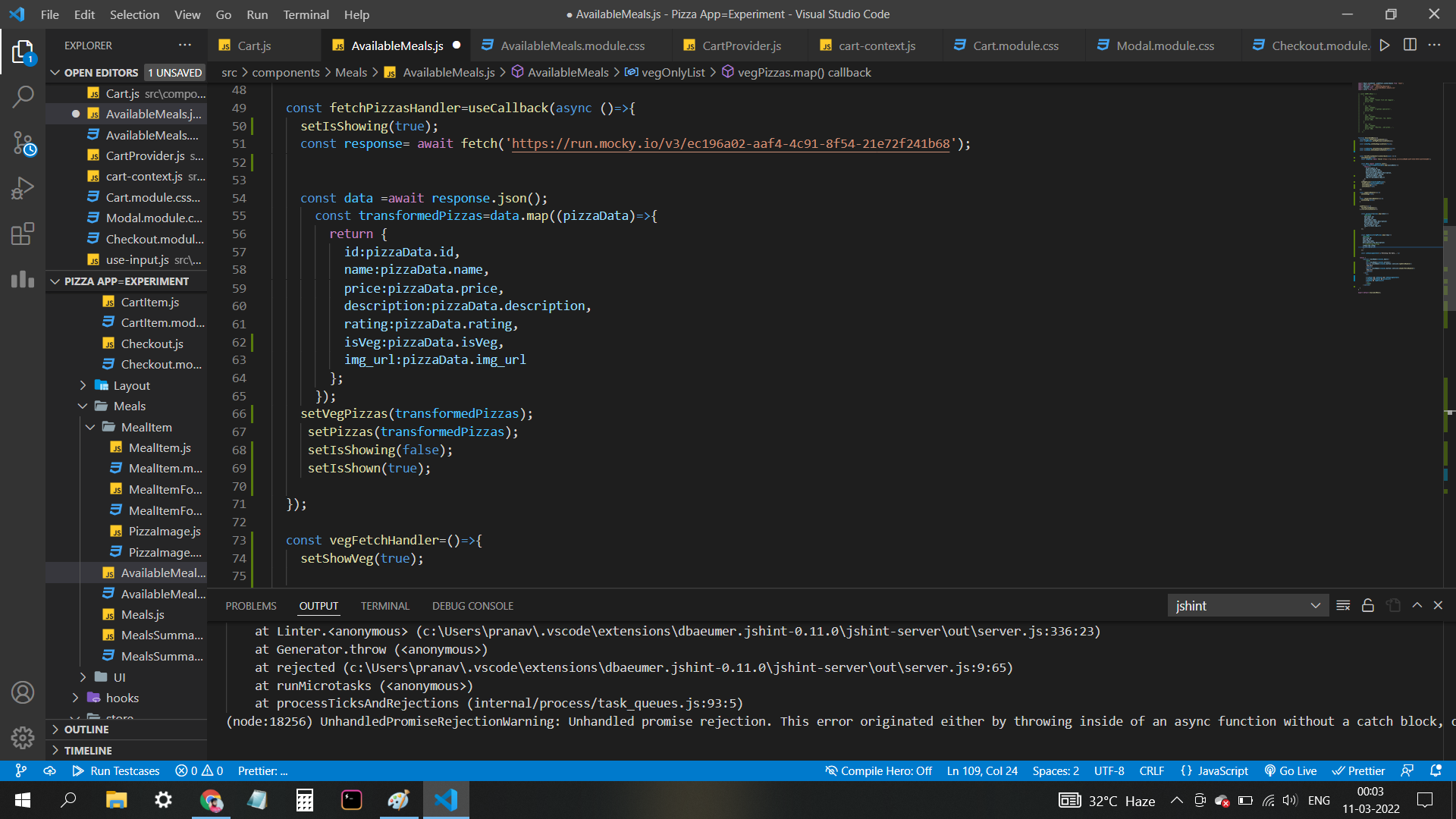Open the Search view in activity bar

(23, 97)
